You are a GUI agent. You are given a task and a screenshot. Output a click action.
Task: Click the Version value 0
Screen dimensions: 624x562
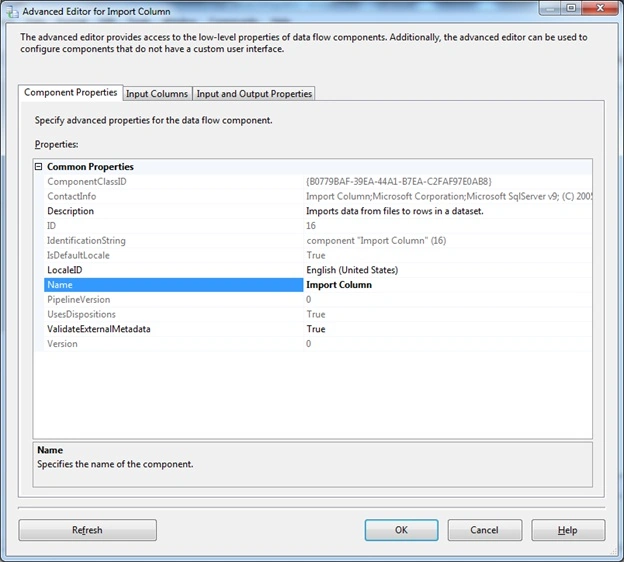[x=448, y=343]
